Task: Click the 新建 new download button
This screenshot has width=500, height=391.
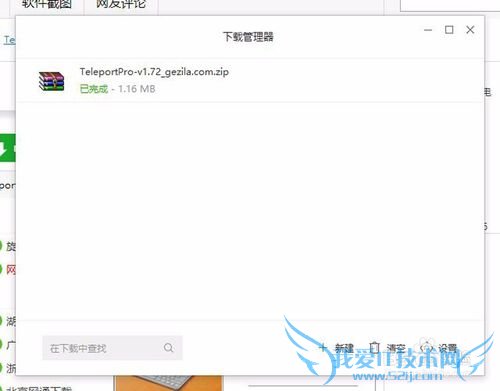Action: point(336,348)
